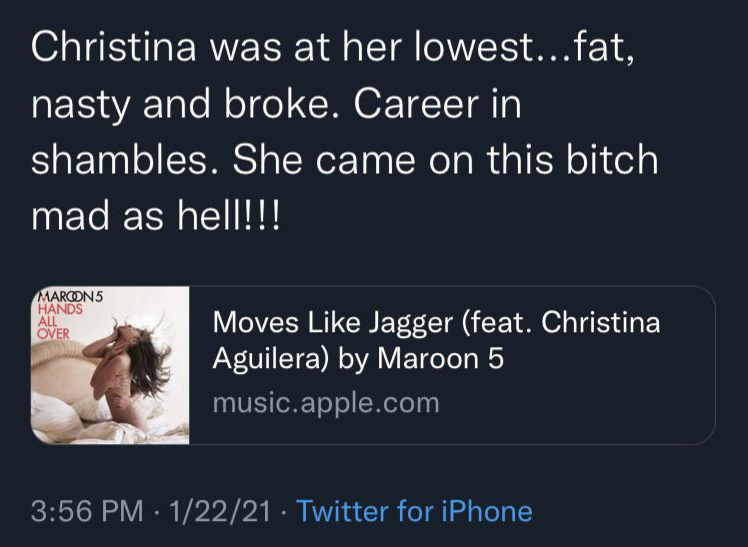Open the music.apple.com domain link
The width and height of the screenshot is (748, 547).
click(326, 403)
